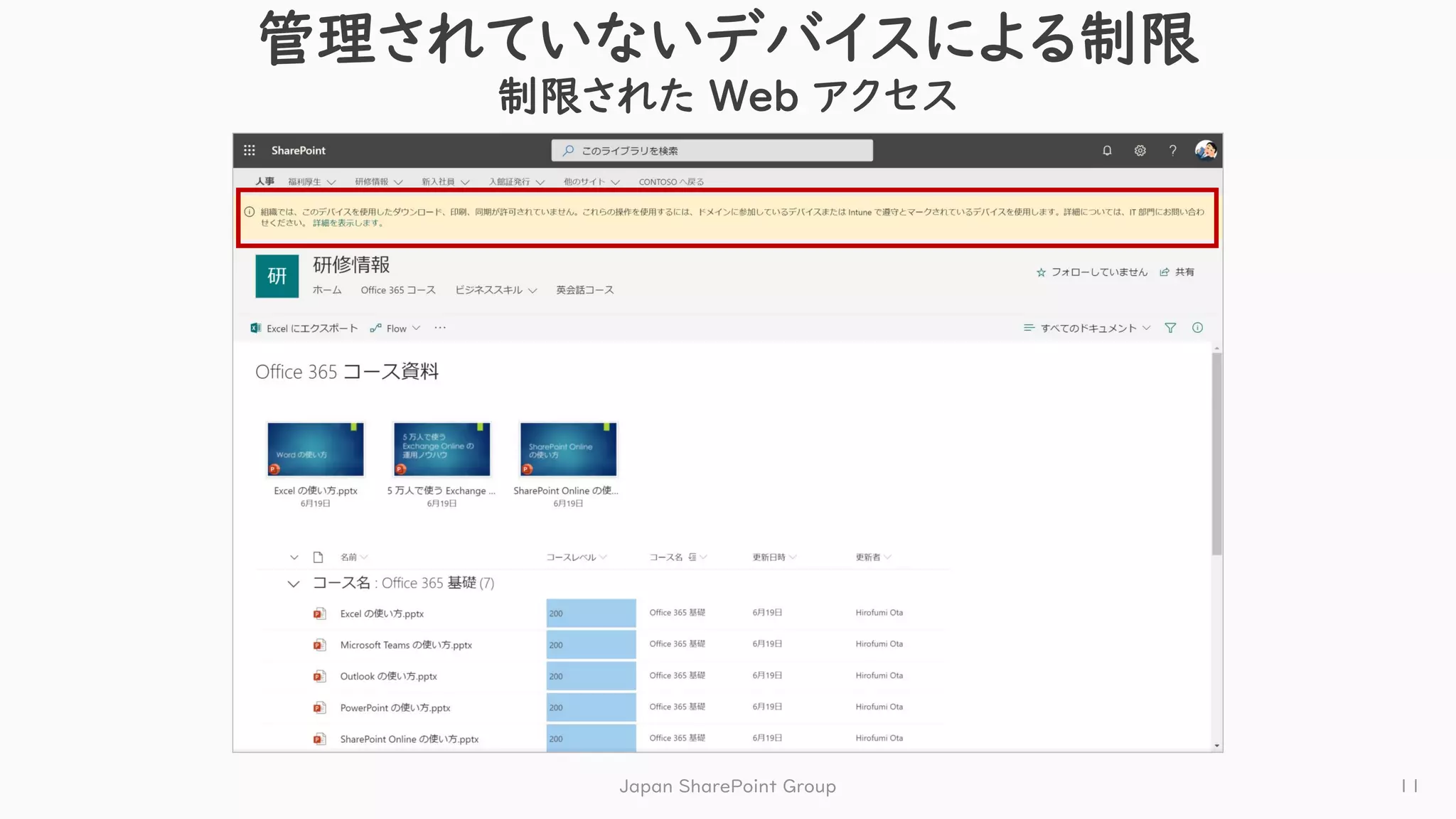Open the 英会話コース tab
Viewport: 1456px width, 819px height.
pyautogui.click(x=585, y=290)
